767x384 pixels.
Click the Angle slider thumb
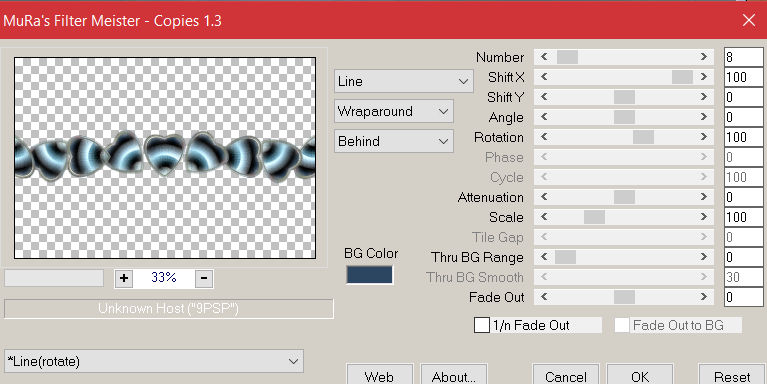click(x=624, y=117)
